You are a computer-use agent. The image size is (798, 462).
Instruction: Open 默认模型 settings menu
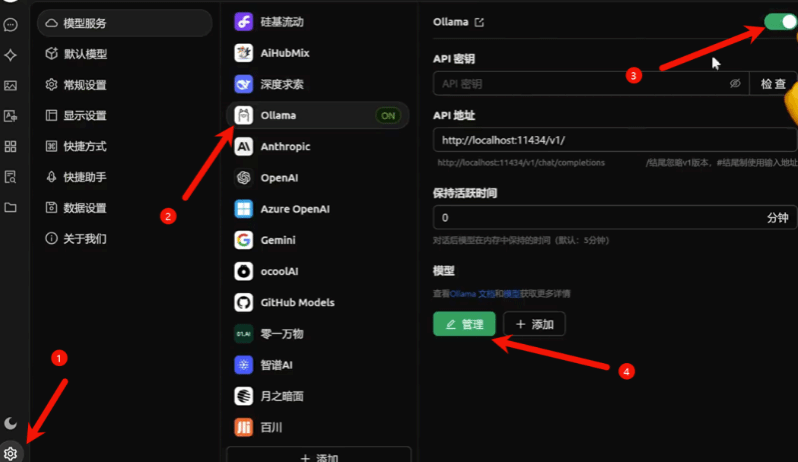125,54
